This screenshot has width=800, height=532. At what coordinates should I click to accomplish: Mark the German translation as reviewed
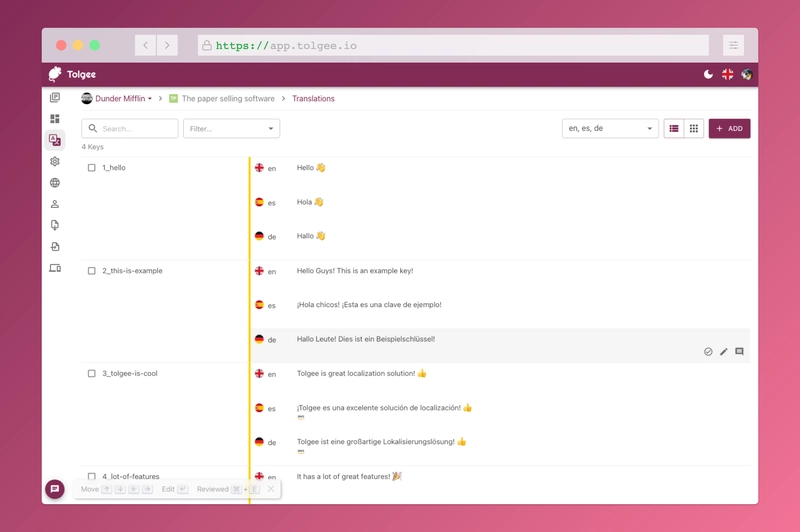[x=708, y=352]
